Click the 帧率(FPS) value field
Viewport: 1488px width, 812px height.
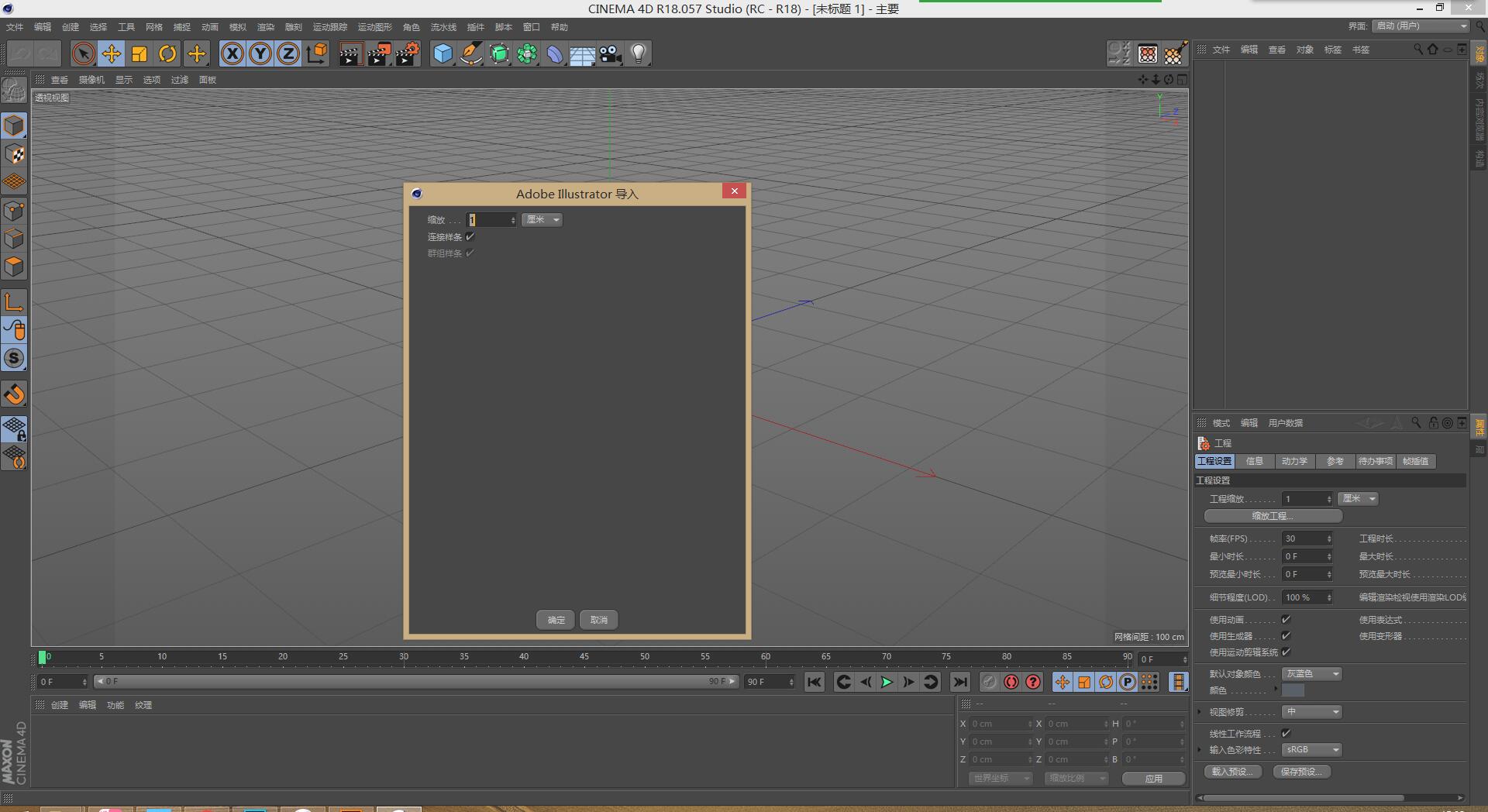1307,538
